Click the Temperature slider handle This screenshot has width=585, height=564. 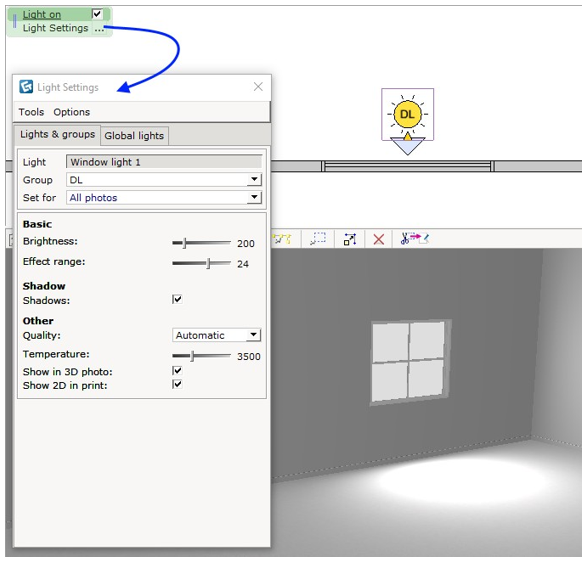(192, 356)
